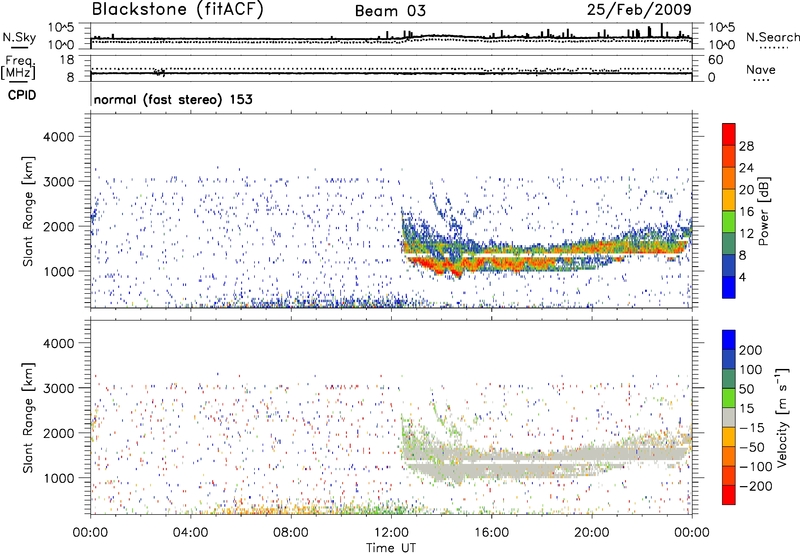
Task: Click the "200" label on Velocity colorbar
Action: 751,350
